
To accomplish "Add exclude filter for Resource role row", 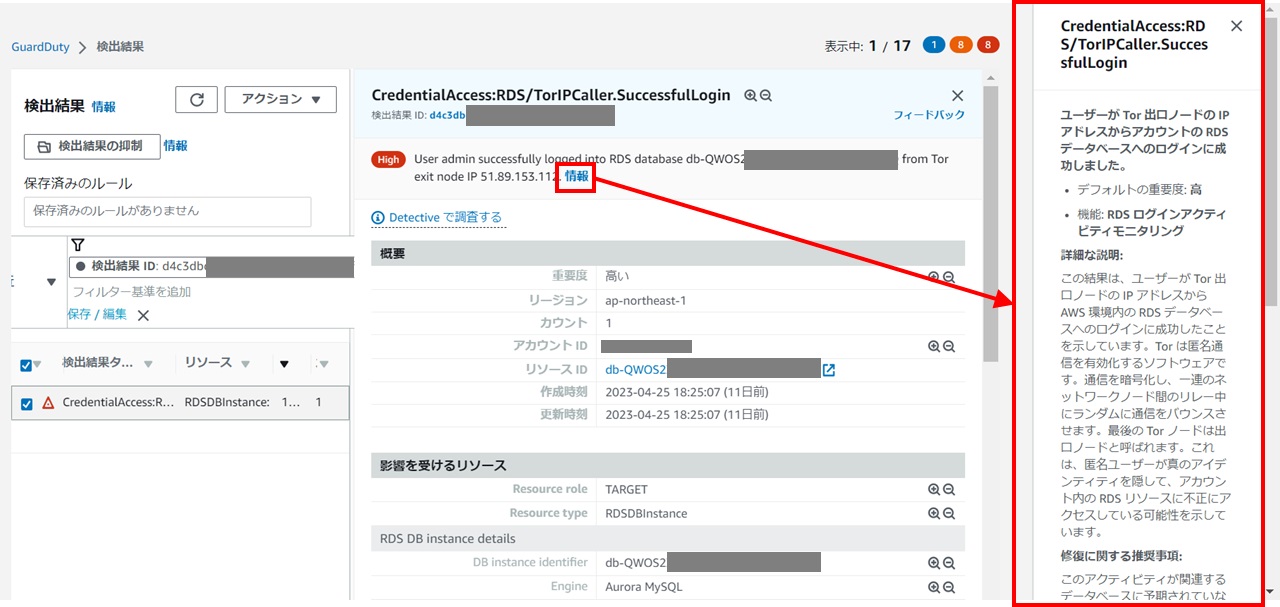I will click(949, 490).
